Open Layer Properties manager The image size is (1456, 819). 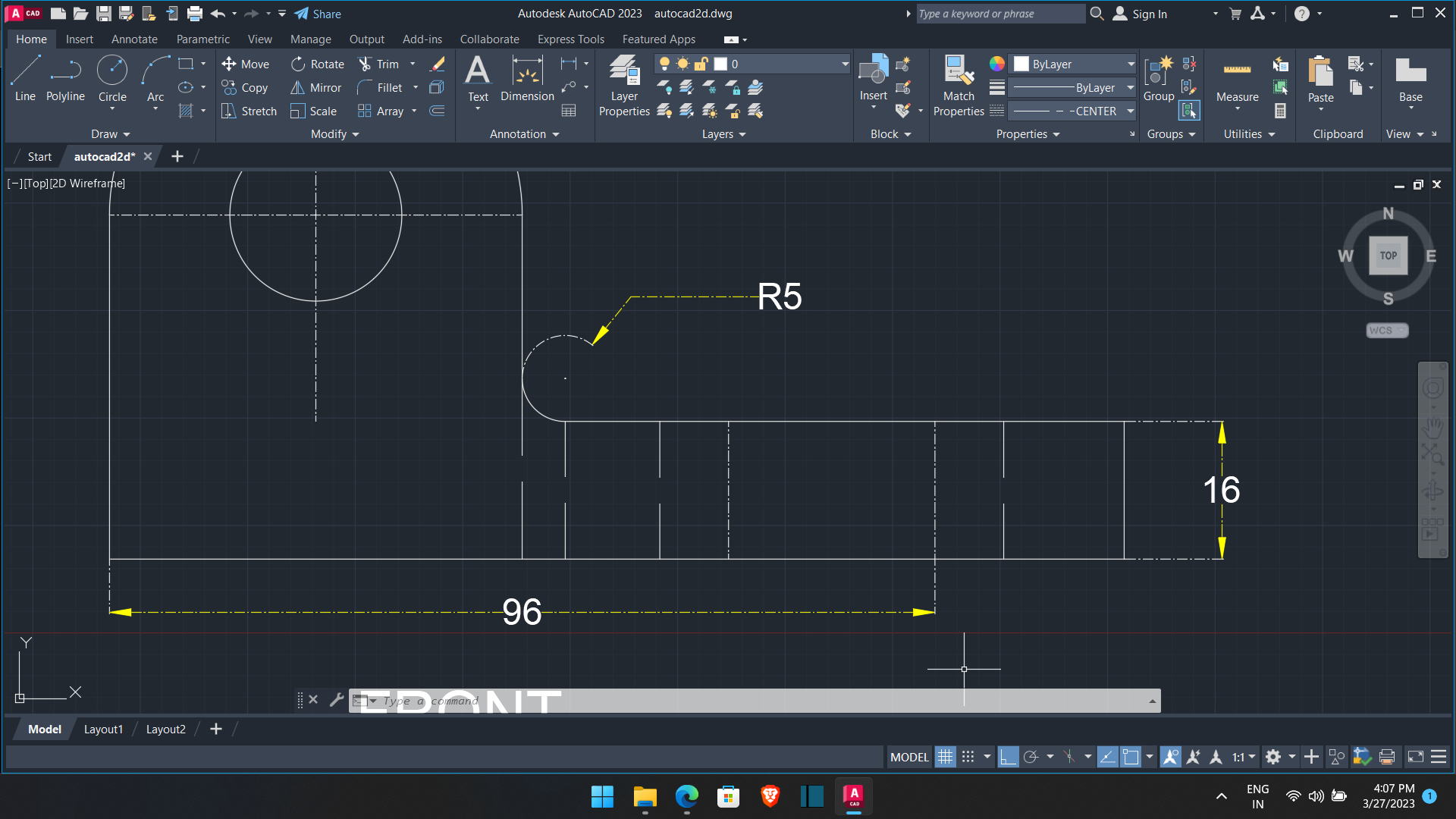tap(623, 83)
